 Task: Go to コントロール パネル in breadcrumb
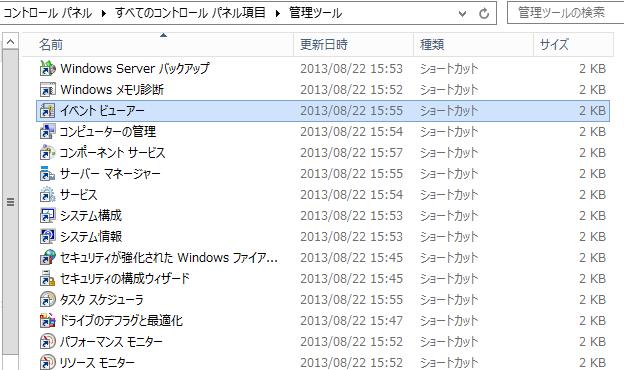pyautogui.click(x=47, y=13)
